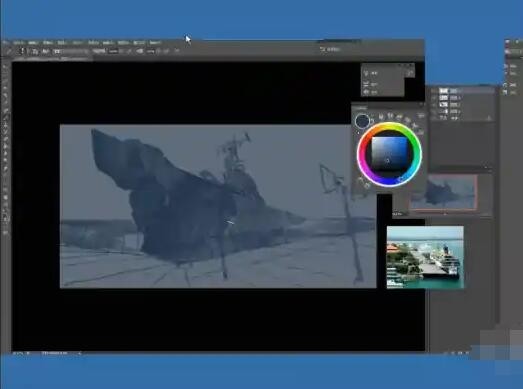523x389 pixels.
Task: Click the airbrush icon in the options bar
Action: [x=140, y=51]
